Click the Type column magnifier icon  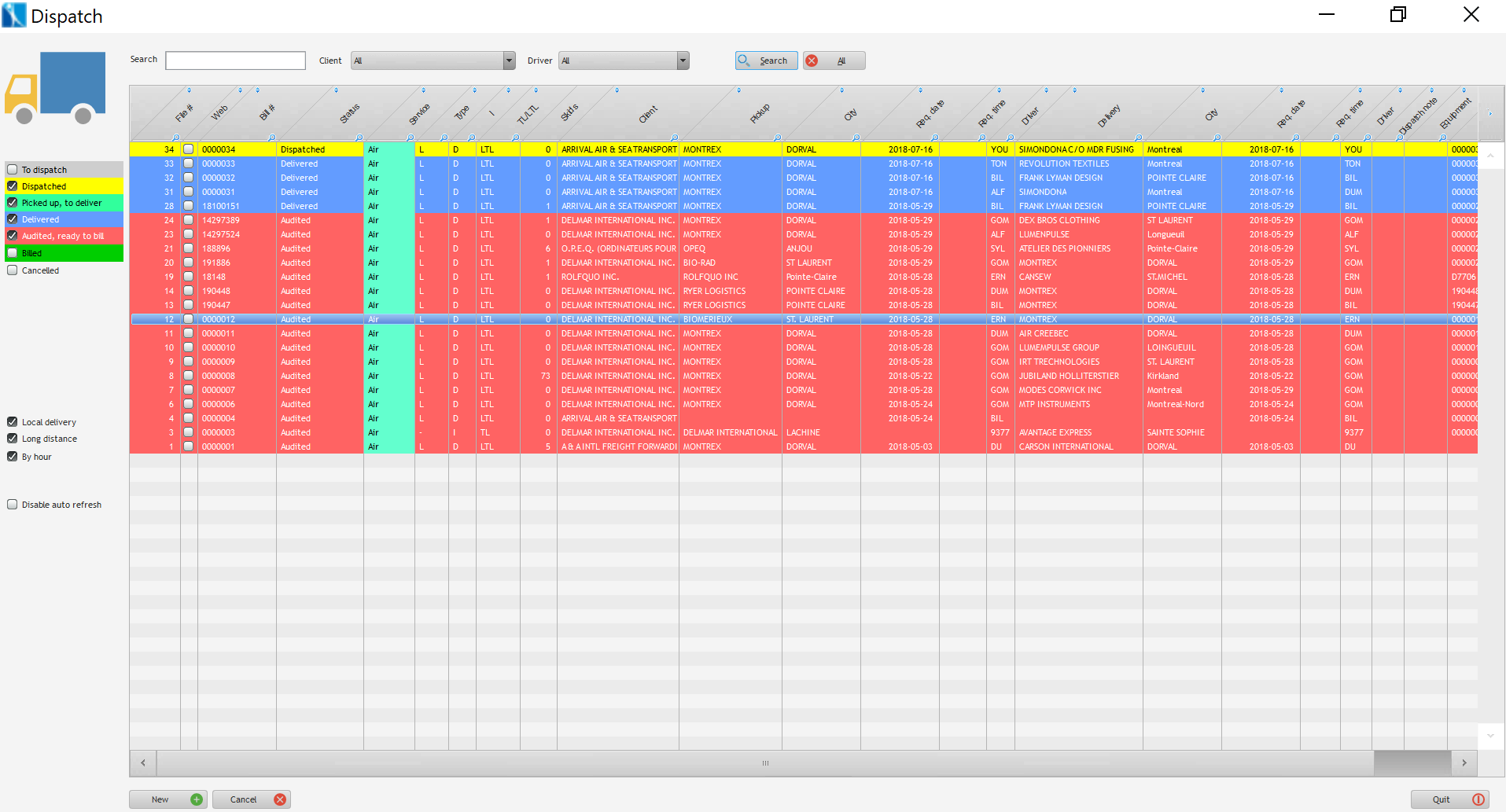click(x=444, y=138)
